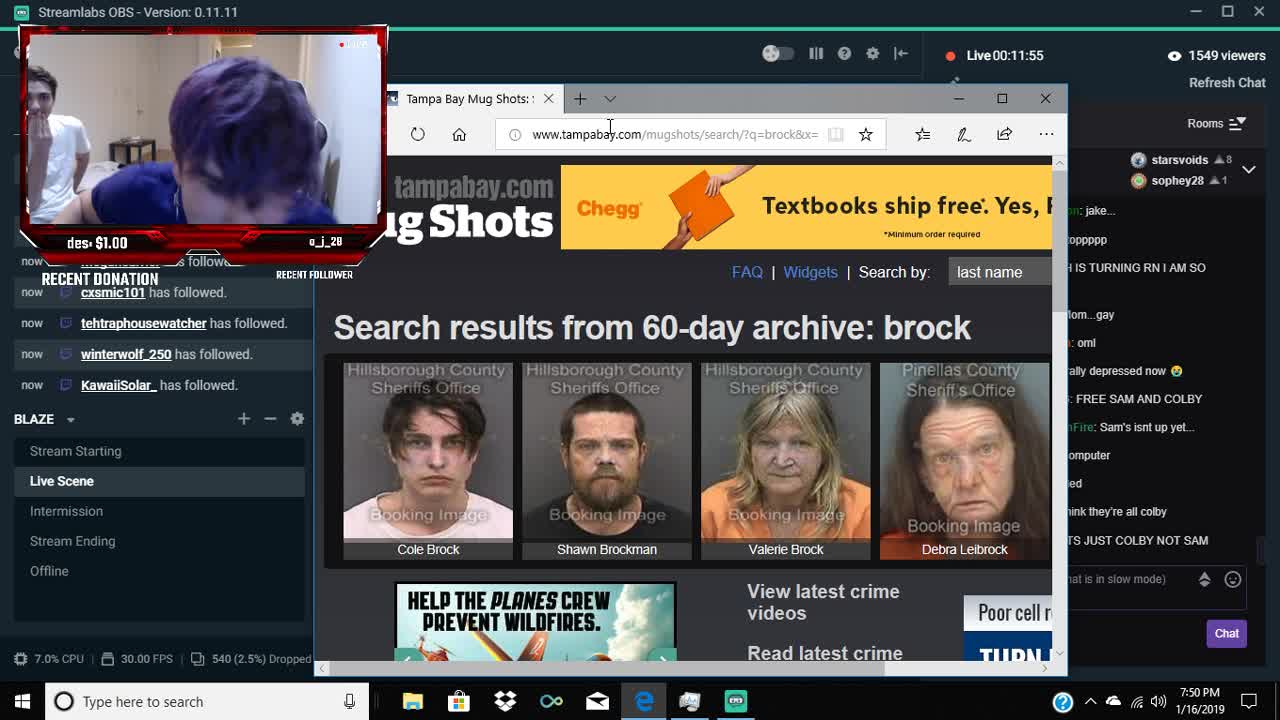
Task: Click the Chegg textbooks banner ad
Action: (x=806, y=207)
